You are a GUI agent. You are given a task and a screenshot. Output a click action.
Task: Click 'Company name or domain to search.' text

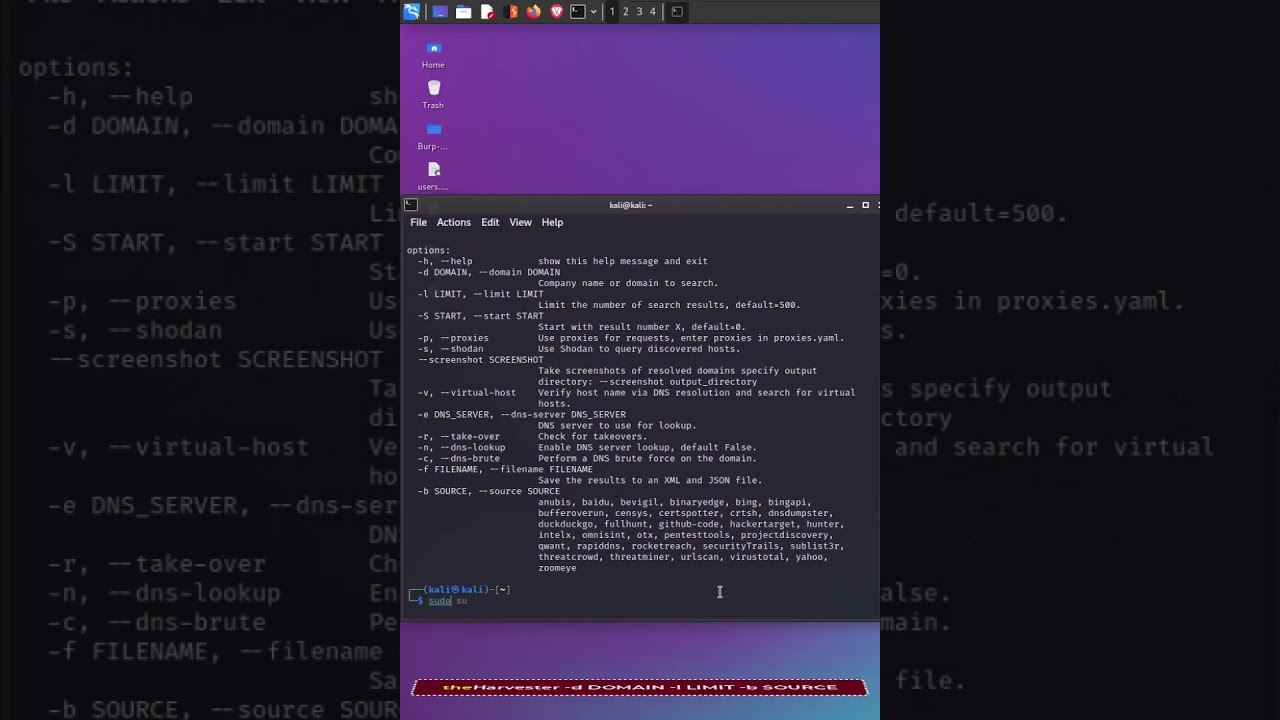(x=628, y=283)
